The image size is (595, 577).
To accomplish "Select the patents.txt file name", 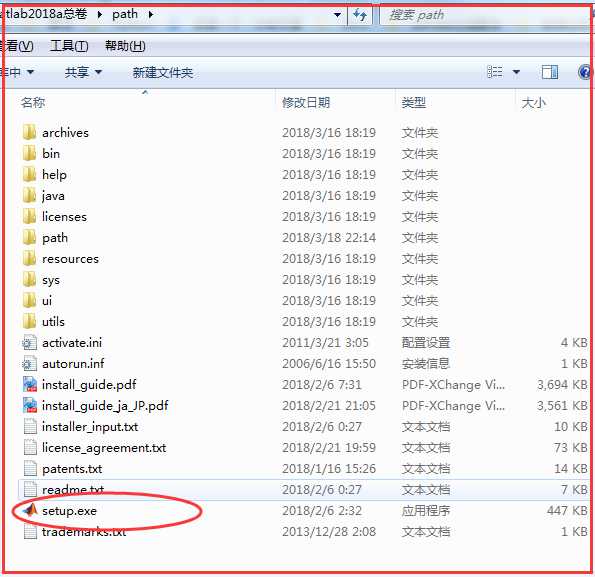I will point(72,469).
